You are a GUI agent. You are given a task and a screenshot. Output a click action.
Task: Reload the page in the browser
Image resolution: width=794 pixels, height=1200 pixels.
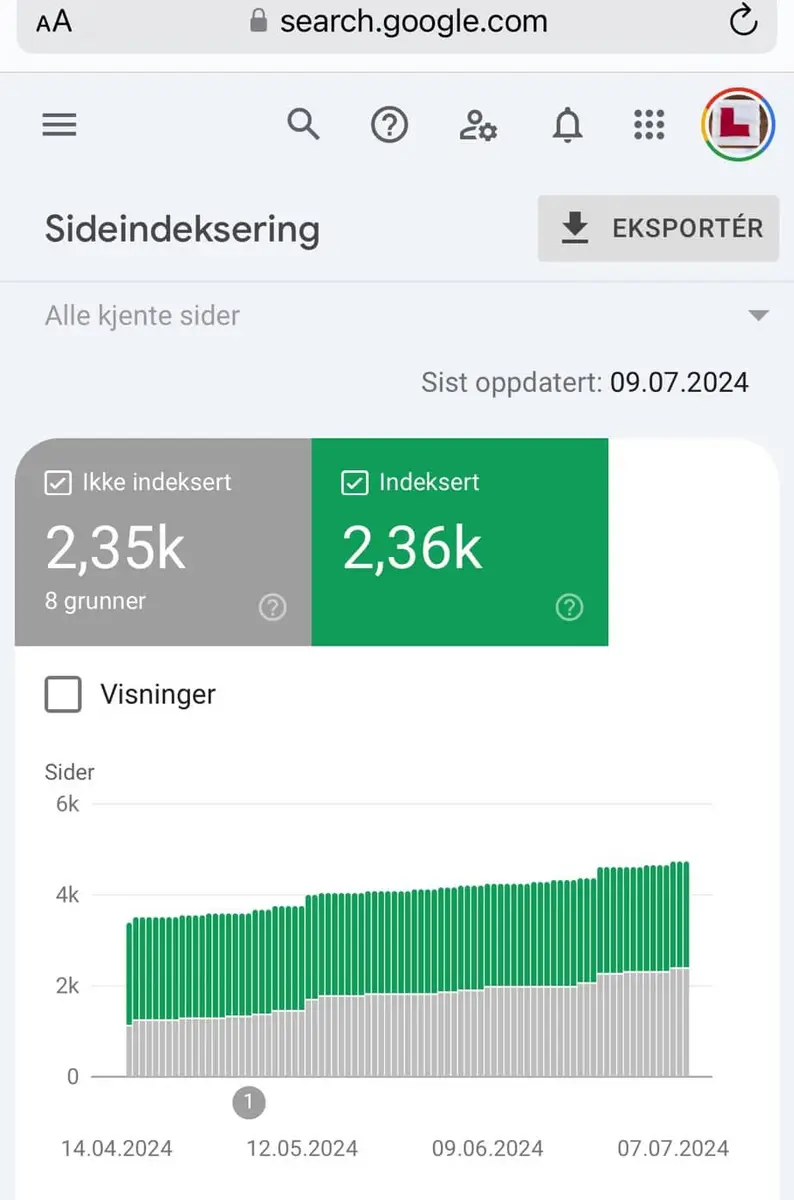(x=743, y=21)
